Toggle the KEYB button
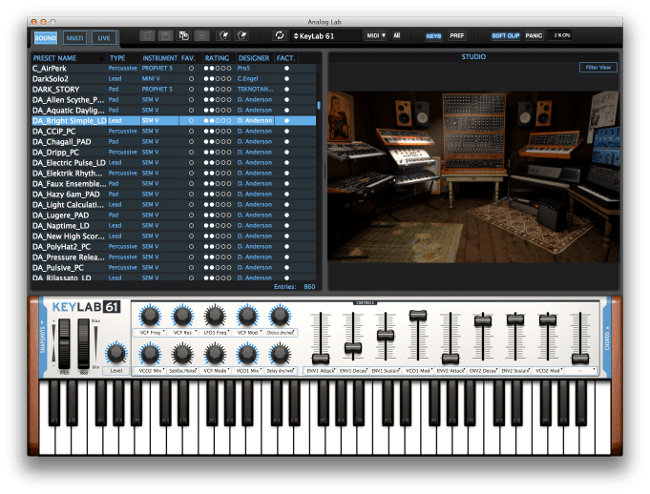Screen dimensions: 650x494 434,36
